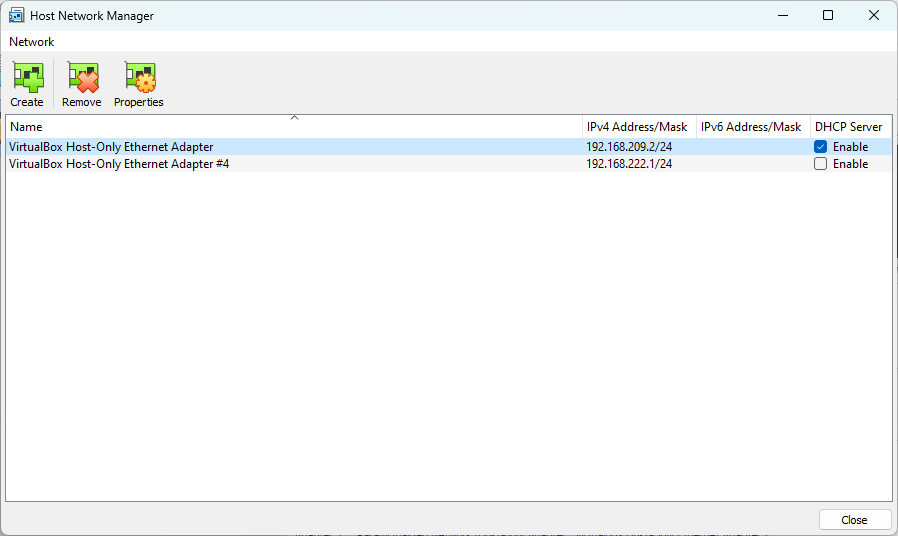The width and height of the screenshot is (898, 536).
Task: Disable DHCP for first Host-Only Adapter
Action: pyautogui.click(x=820, y=147)
